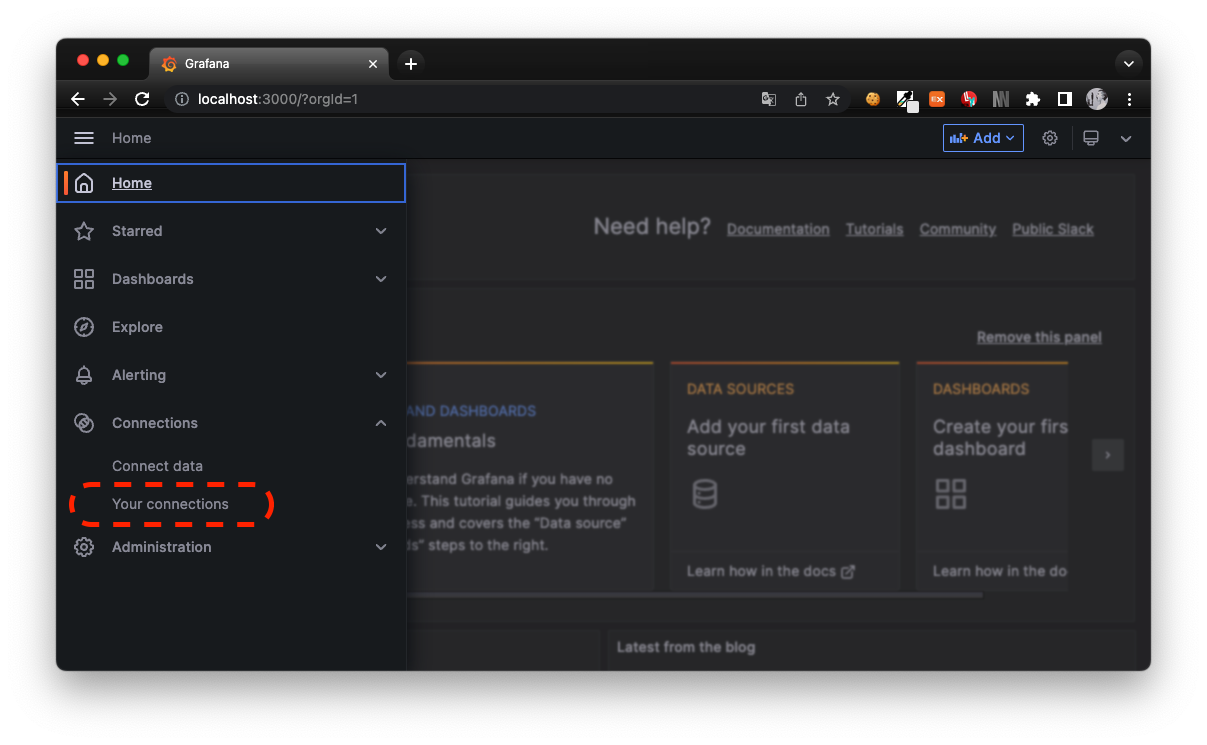Click the browser forward arrow
This screenshot has width=1207, height=745.
tap(110, 99)
